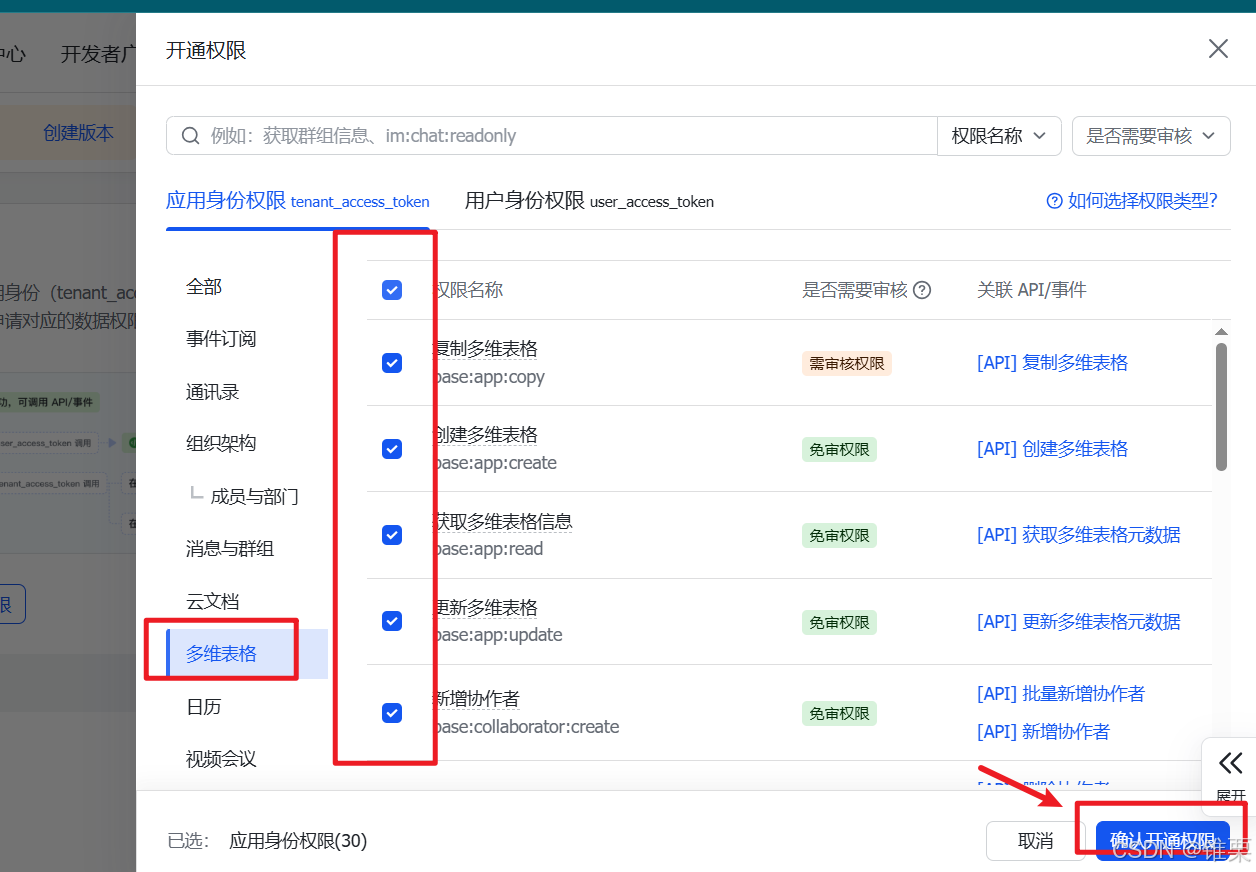Image resolution: width=1256 pixels, height=872 pixels.
Task: Click question icon before 如何选择权限类型
Action: click(1054, 201)
